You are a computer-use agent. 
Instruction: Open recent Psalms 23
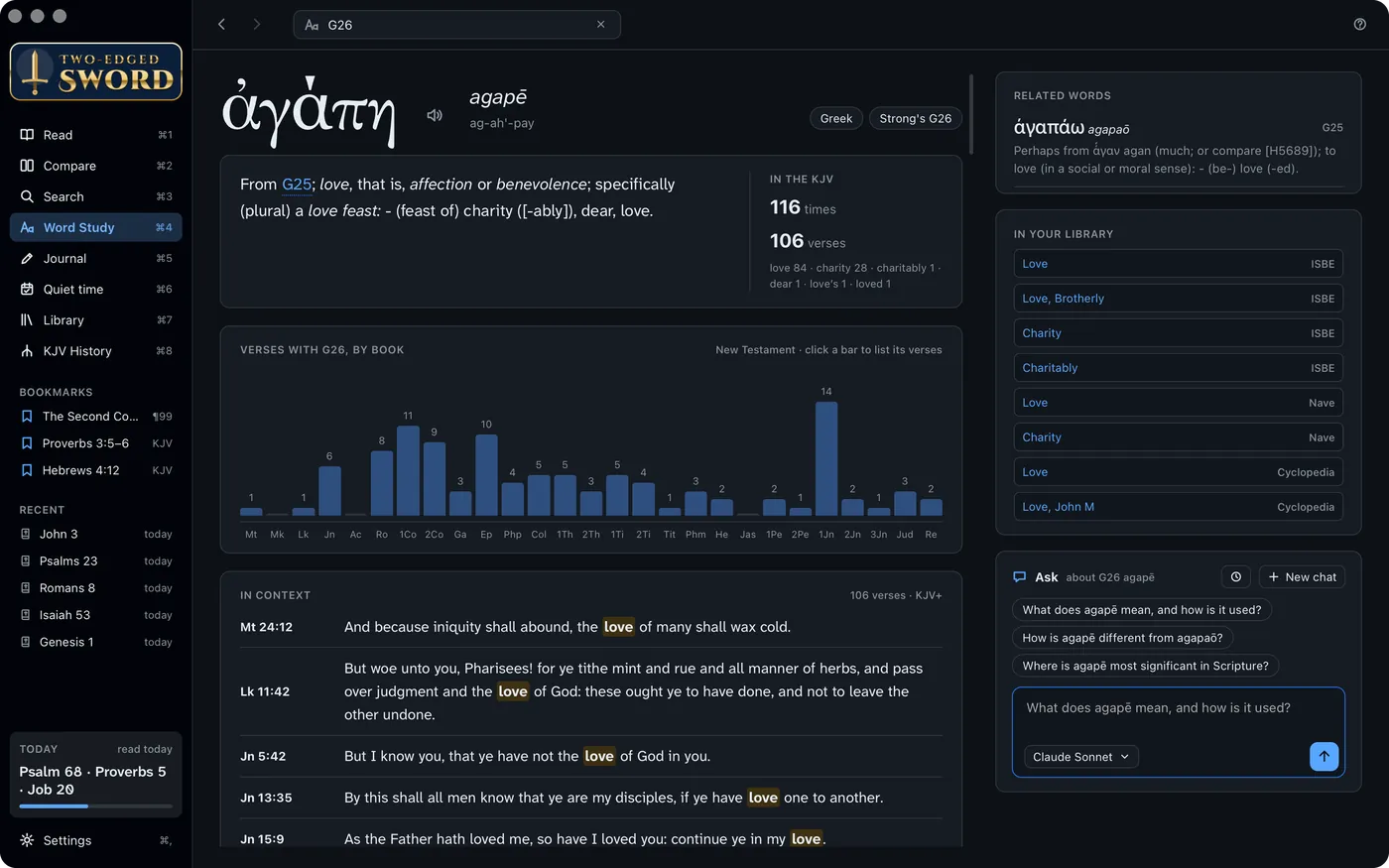[x=96, y=560]
